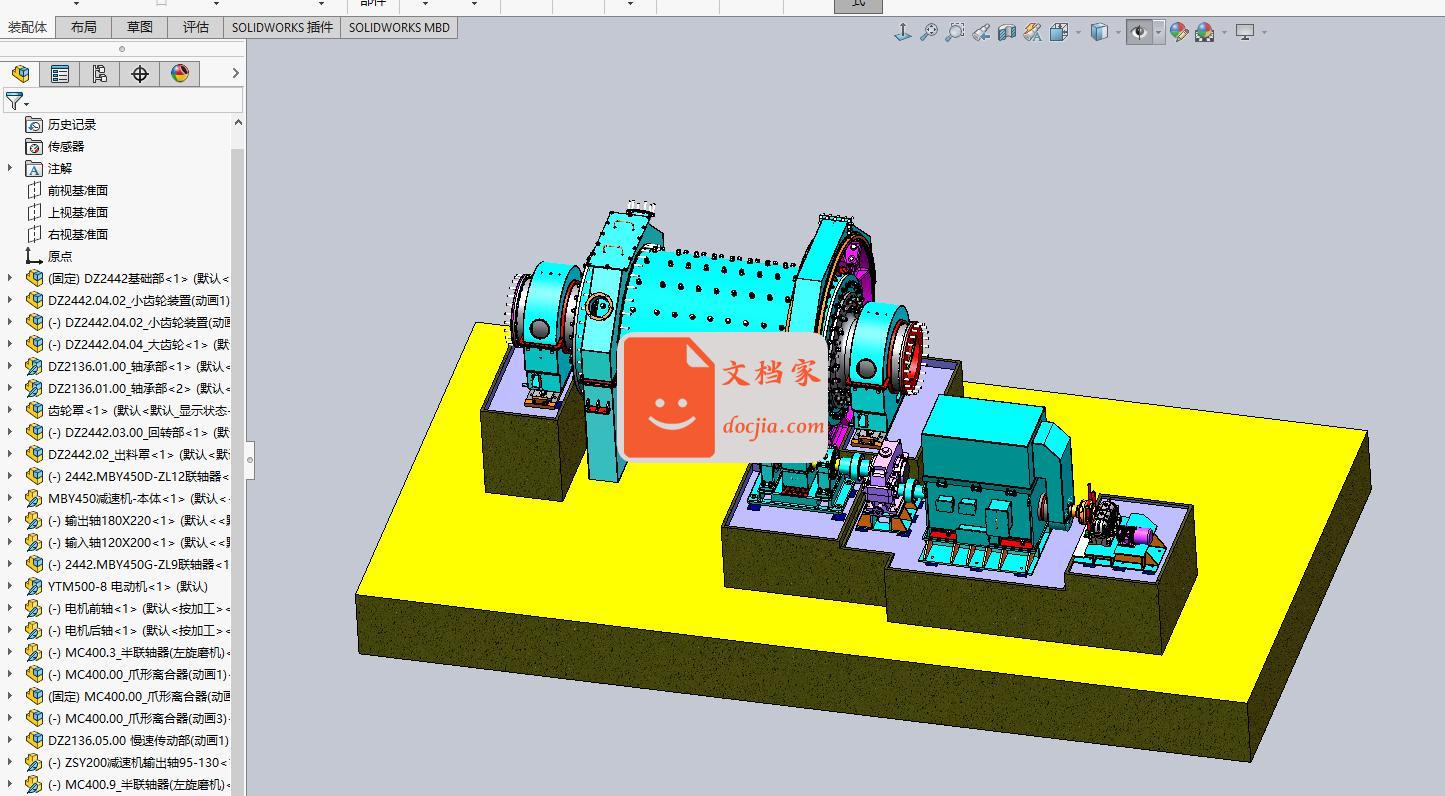Click the Dynamic Annotation Views icon
Screen dimensions: 1445x796
(x=1032, y=32)
